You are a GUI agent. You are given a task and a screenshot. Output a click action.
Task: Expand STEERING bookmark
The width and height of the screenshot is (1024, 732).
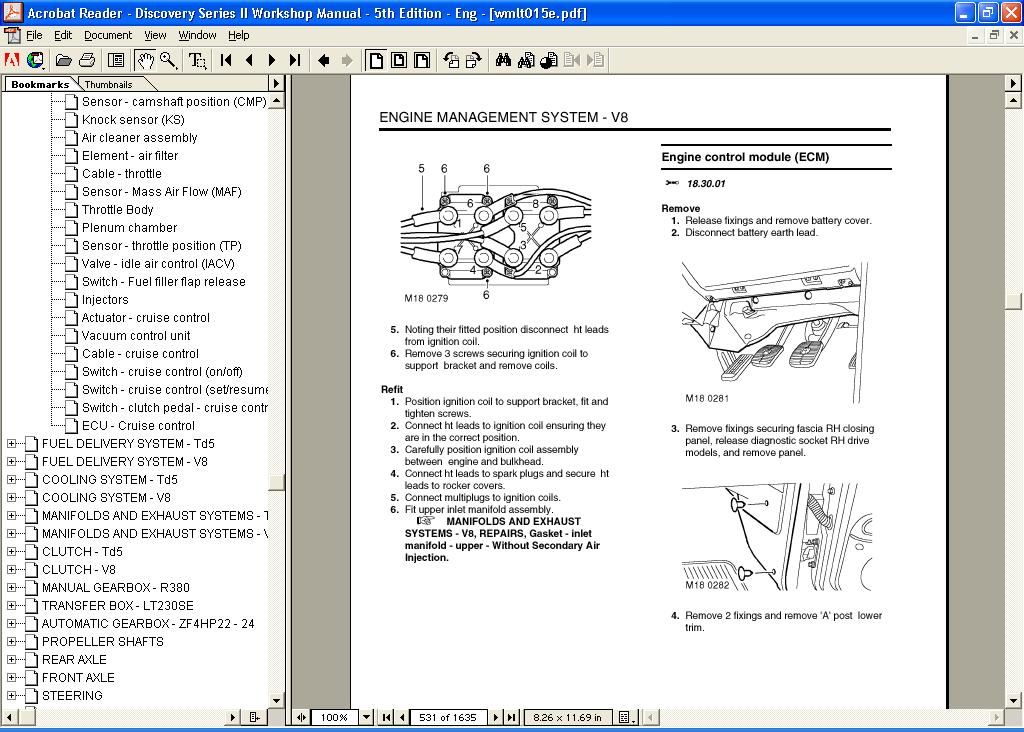pos(11,696)
